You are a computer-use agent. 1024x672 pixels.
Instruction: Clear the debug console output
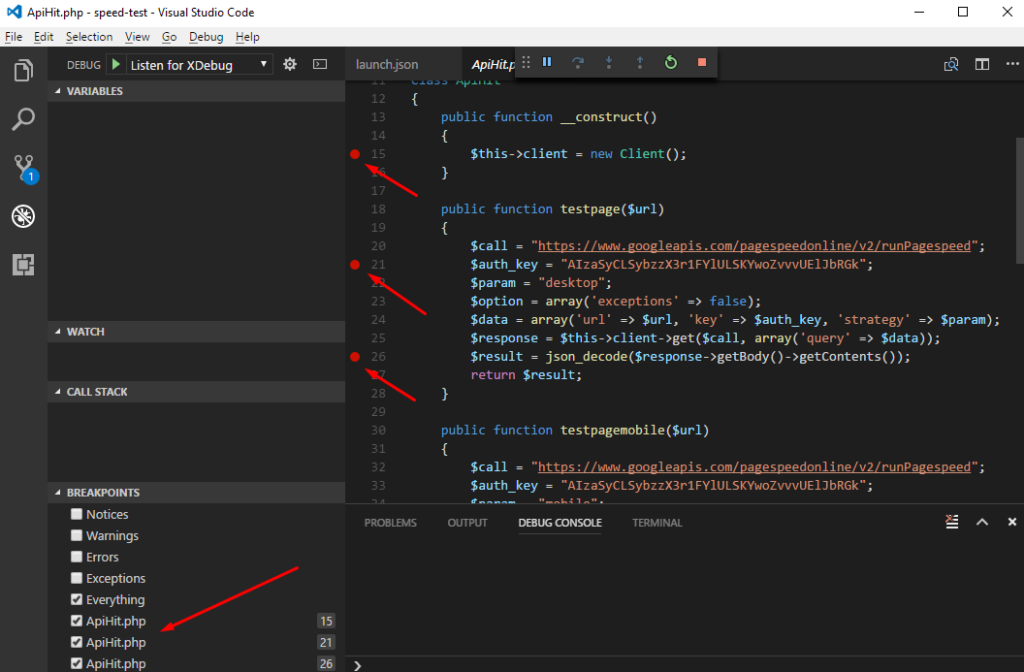coord(953,522)
